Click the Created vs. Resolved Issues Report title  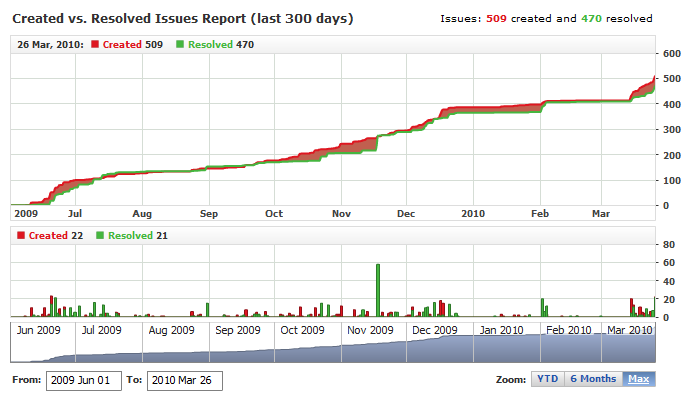click(181, 19)
